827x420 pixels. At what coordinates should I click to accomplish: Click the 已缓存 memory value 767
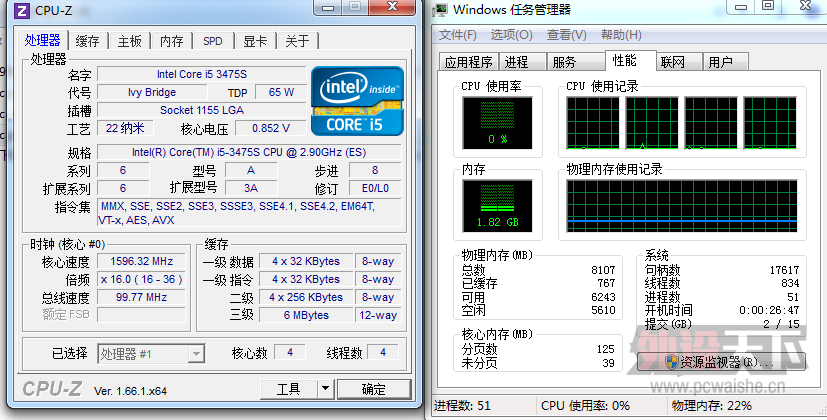(x=607, y=283)
